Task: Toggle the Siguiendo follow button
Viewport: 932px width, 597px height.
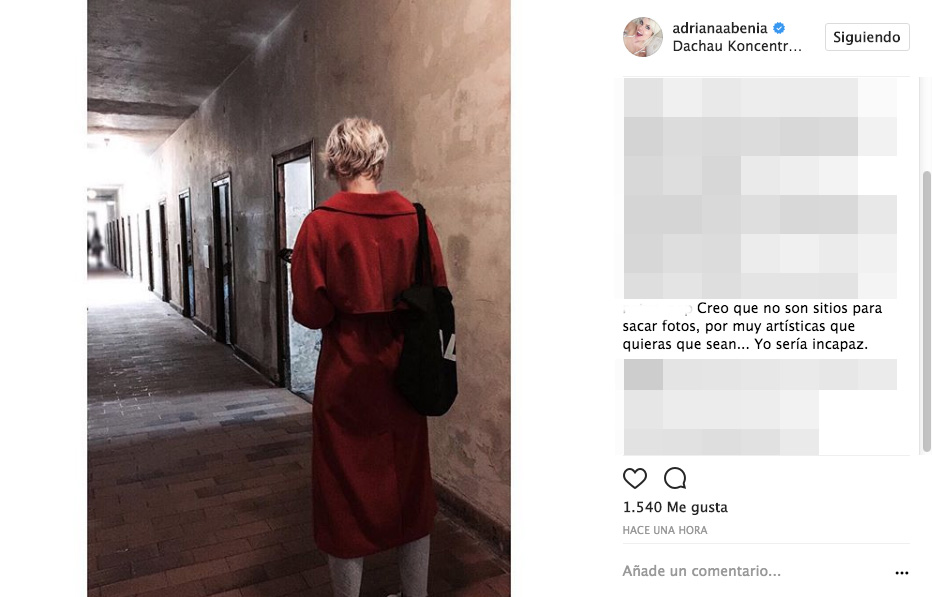Action: [x=867, y=37]
